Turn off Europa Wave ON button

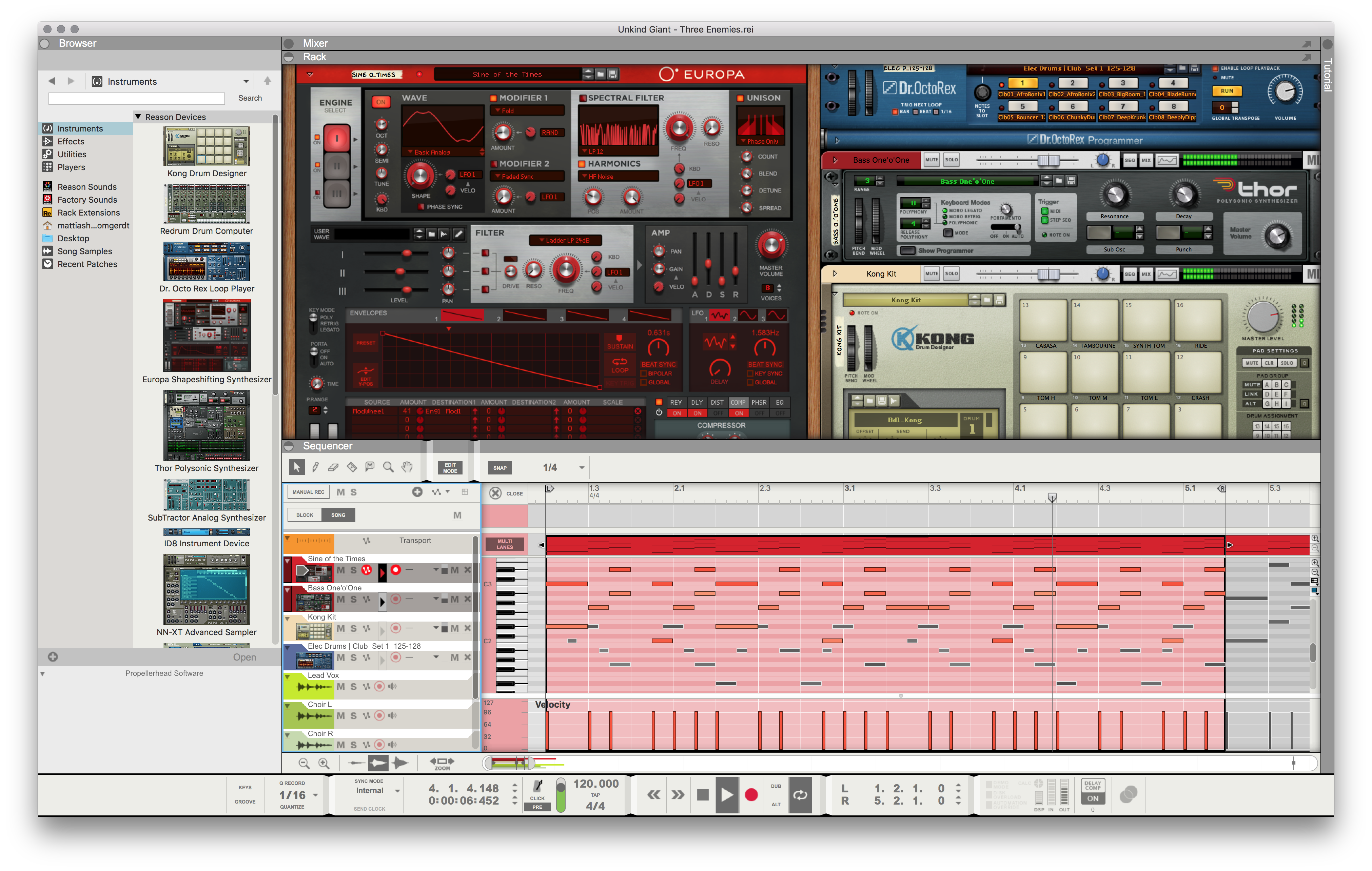[x=380, y=102]
